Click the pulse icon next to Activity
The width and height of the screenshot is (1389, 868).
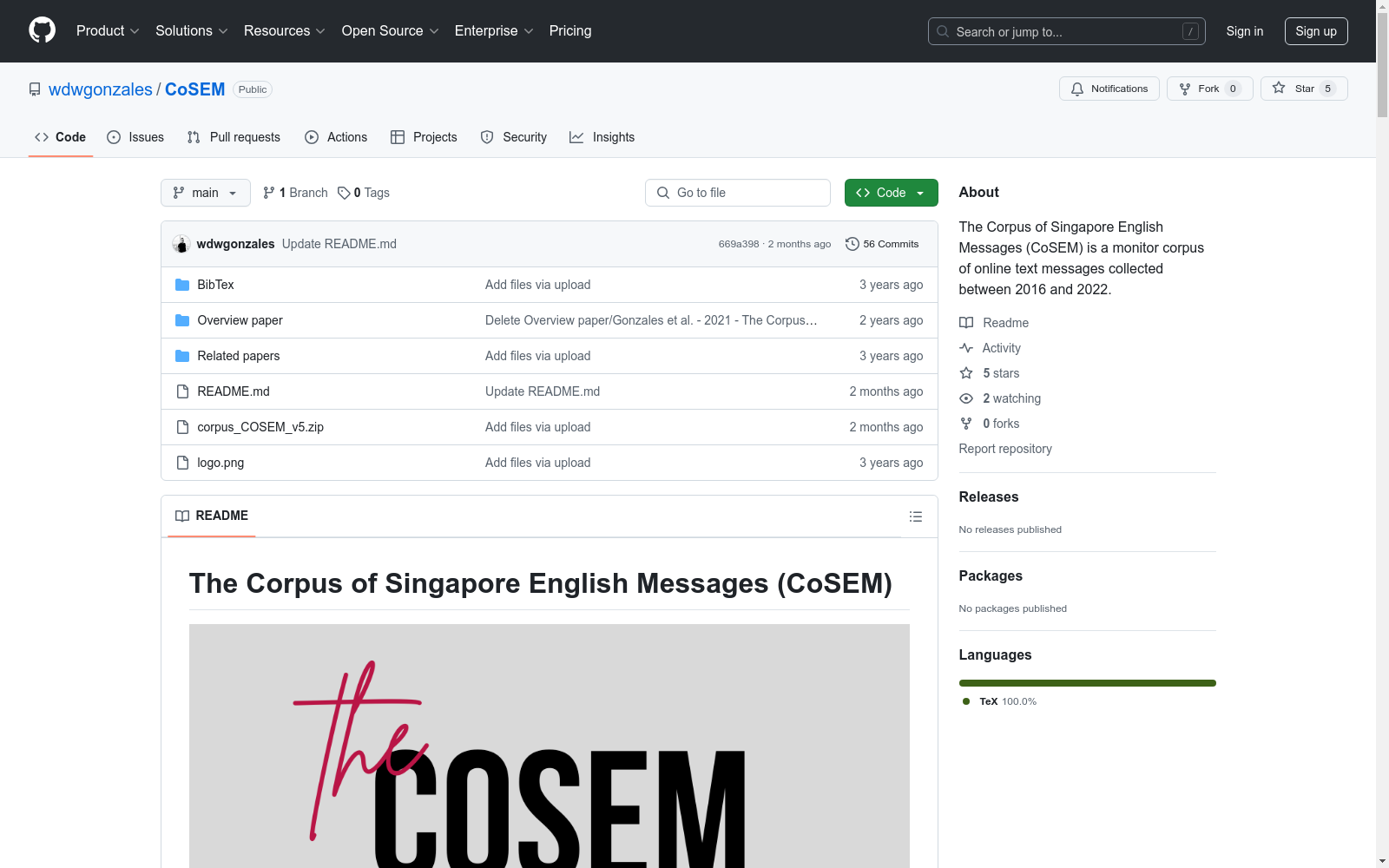(966, 348)
